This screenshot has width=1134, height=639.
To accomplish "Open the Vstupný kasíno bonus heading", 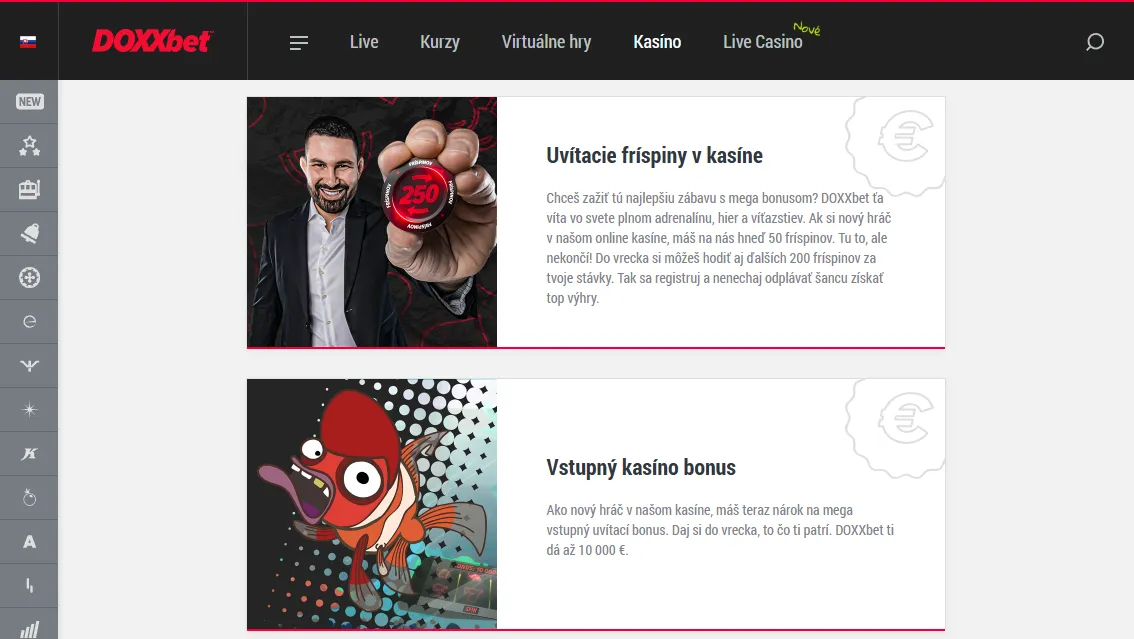I will pyautogui.click(x=641, y=468).
